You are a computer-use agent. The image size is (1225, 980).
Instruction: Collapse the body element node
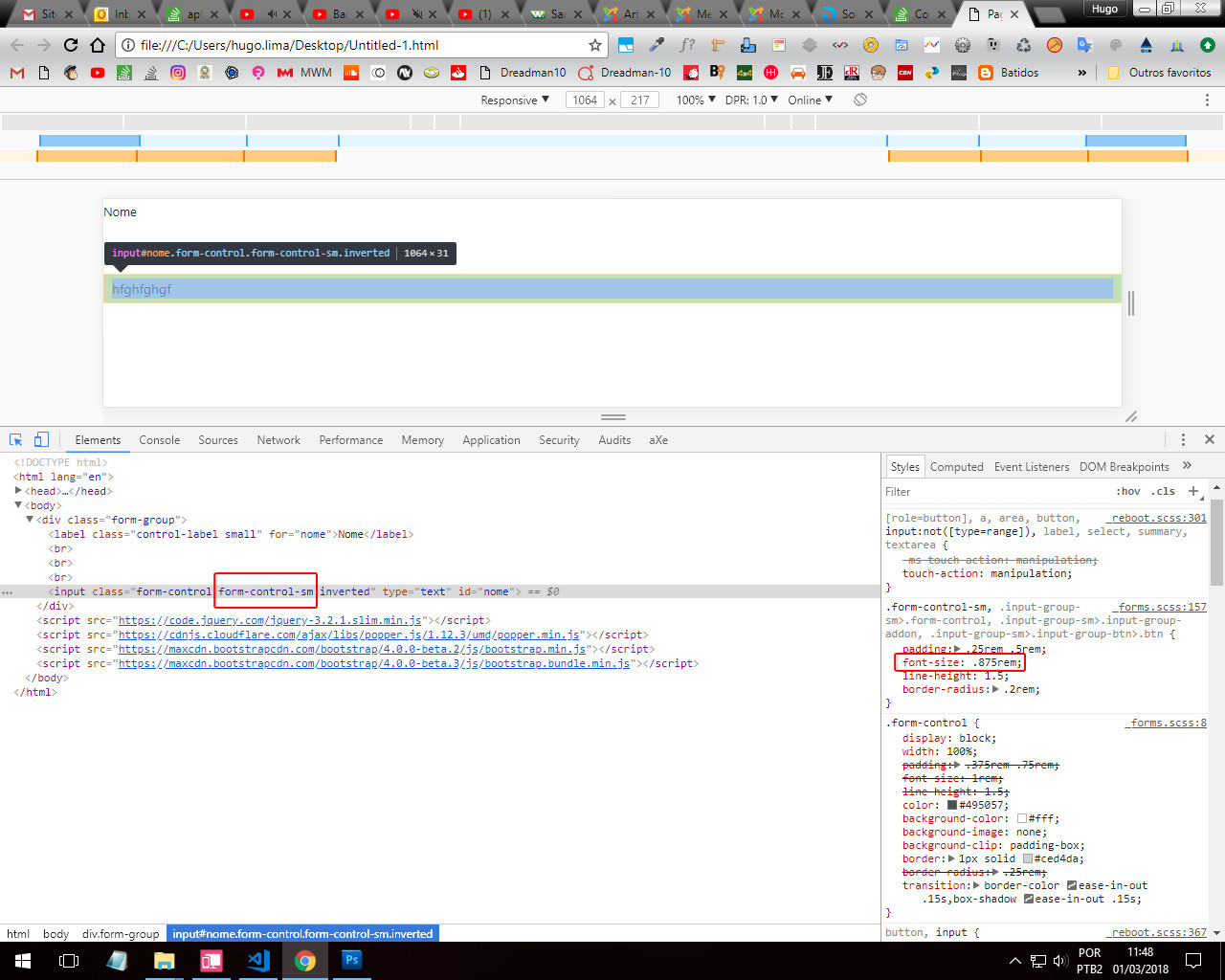click(x=18, y=505)
